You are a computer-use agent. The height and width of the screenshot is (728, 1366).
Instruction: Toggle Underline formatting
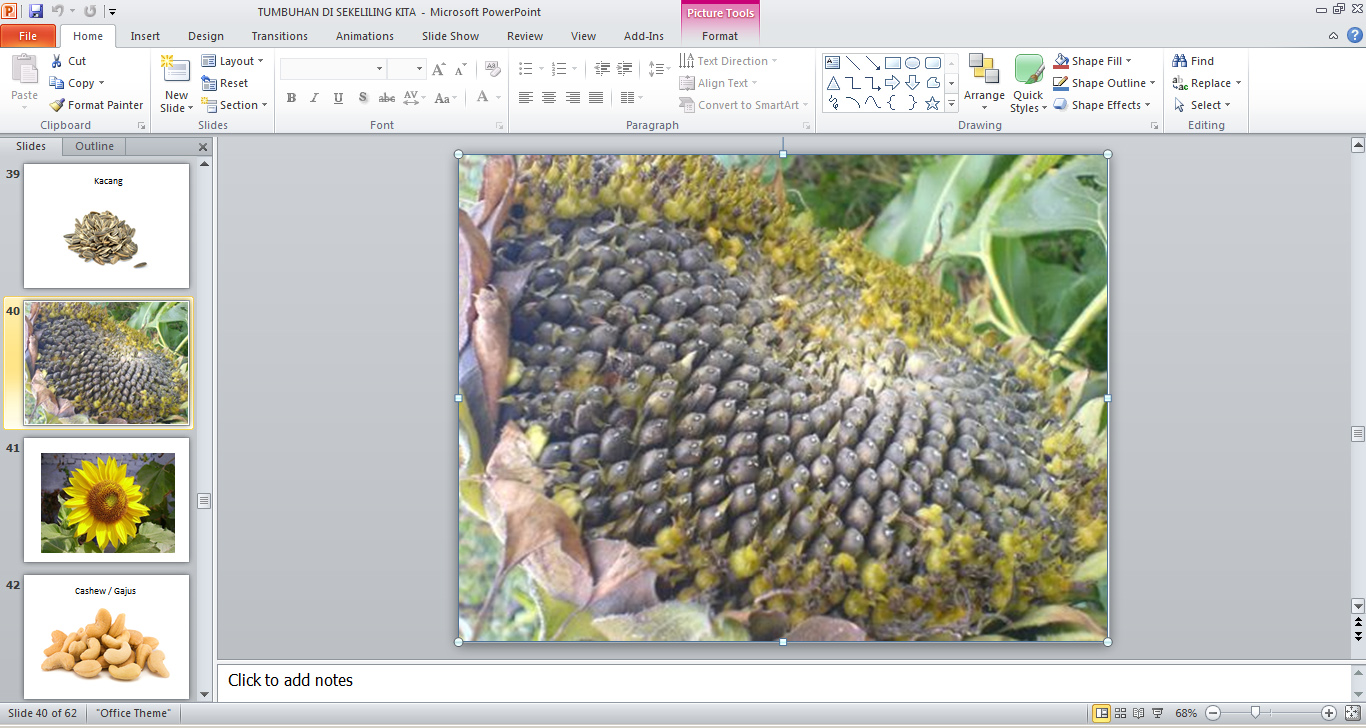click(x=338, y=98)
